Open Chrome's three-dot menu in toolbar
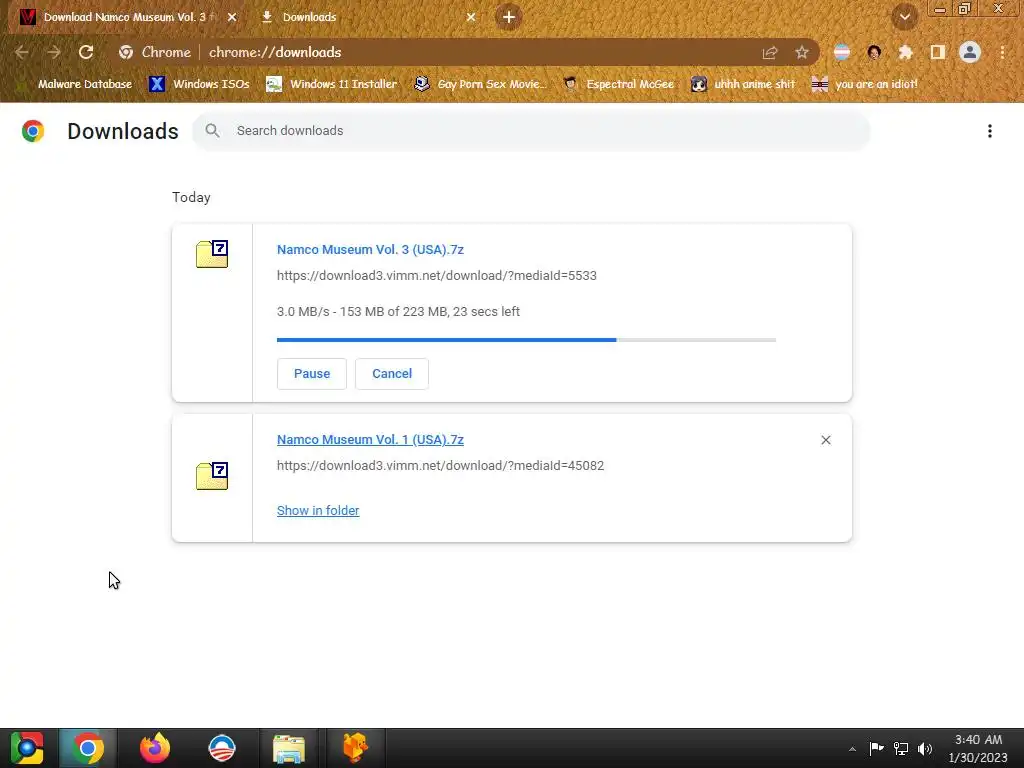The image size is (1024, 768). 1002,52
